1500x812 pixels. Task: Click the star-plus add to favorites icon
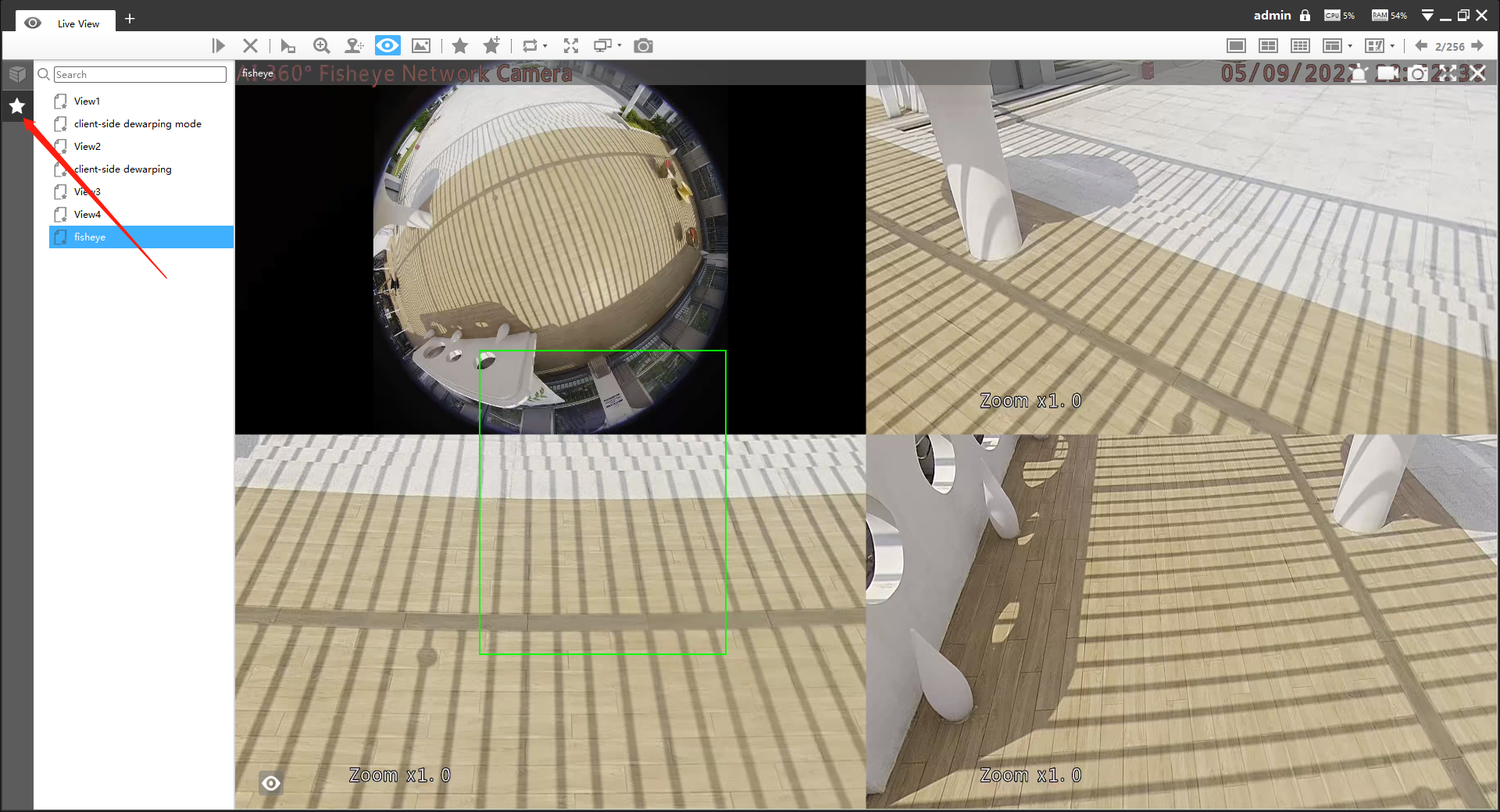coord(491,46)
